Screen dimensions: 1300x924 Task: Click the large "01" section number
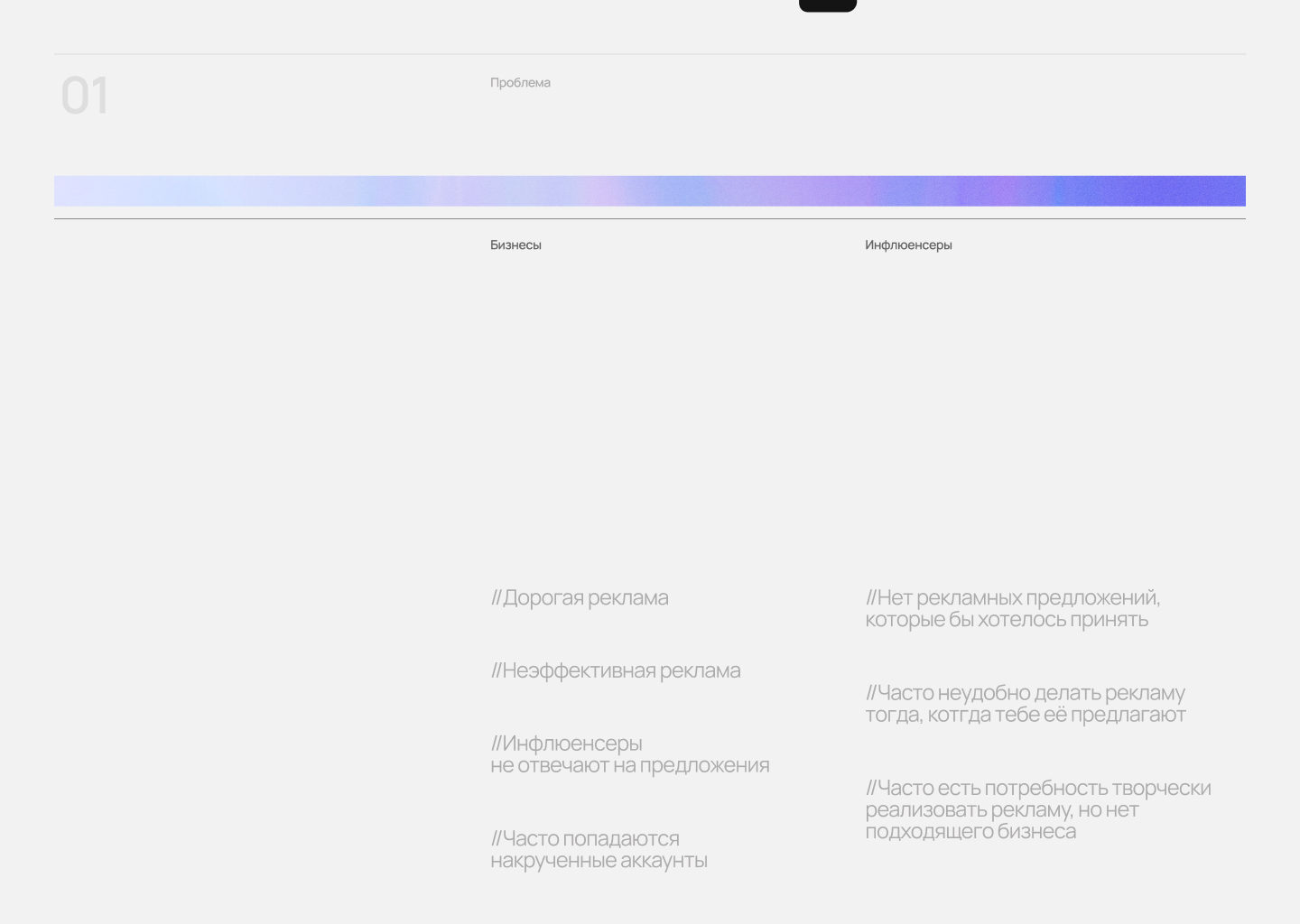point(84,96)
